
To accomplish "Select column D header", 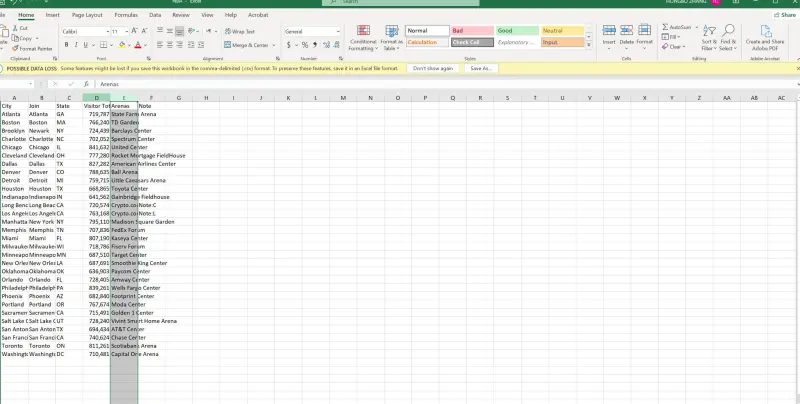I will coord(96,98).
